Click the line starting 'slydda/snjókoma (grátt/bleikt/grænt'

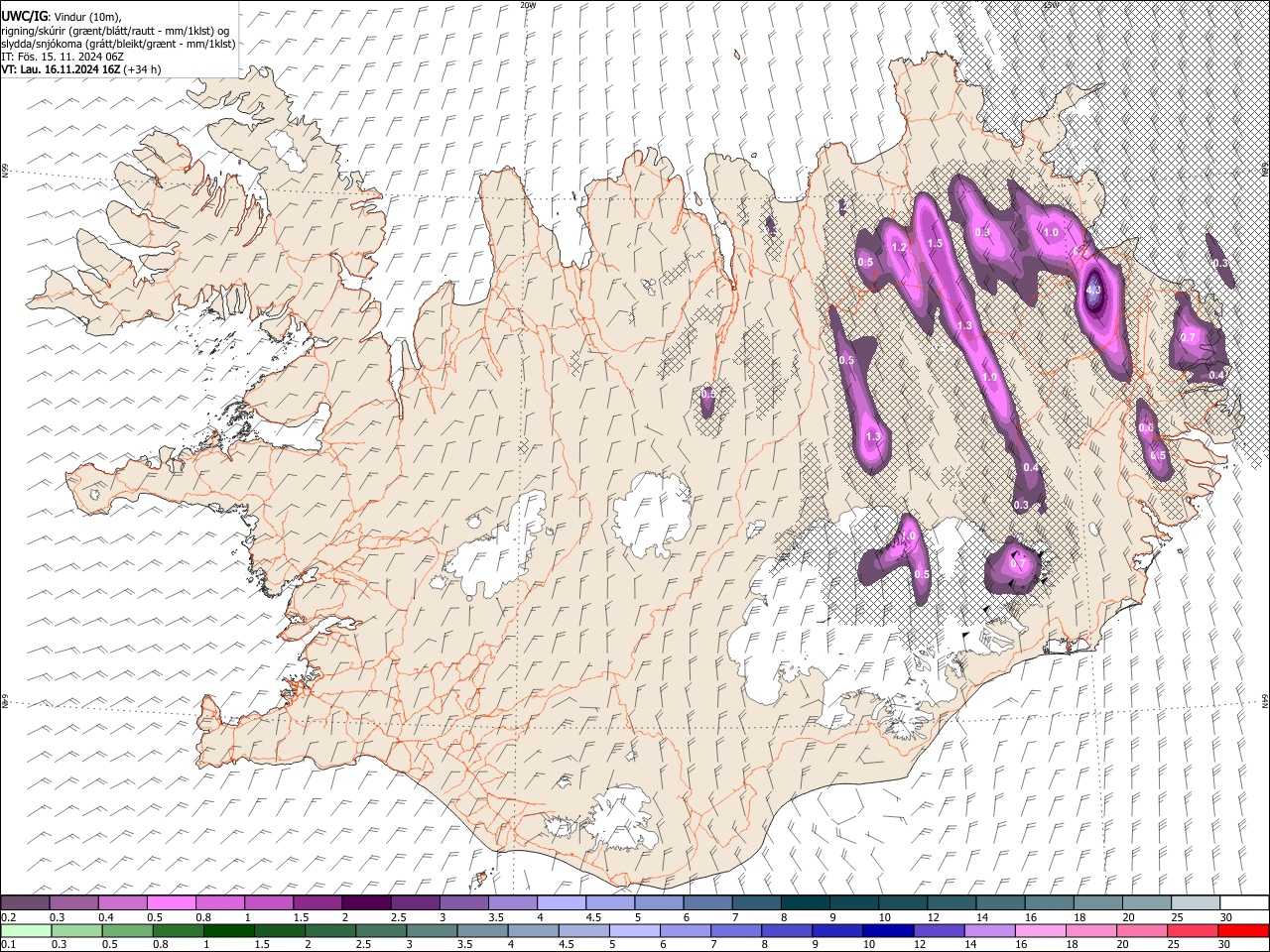point(118,44)
